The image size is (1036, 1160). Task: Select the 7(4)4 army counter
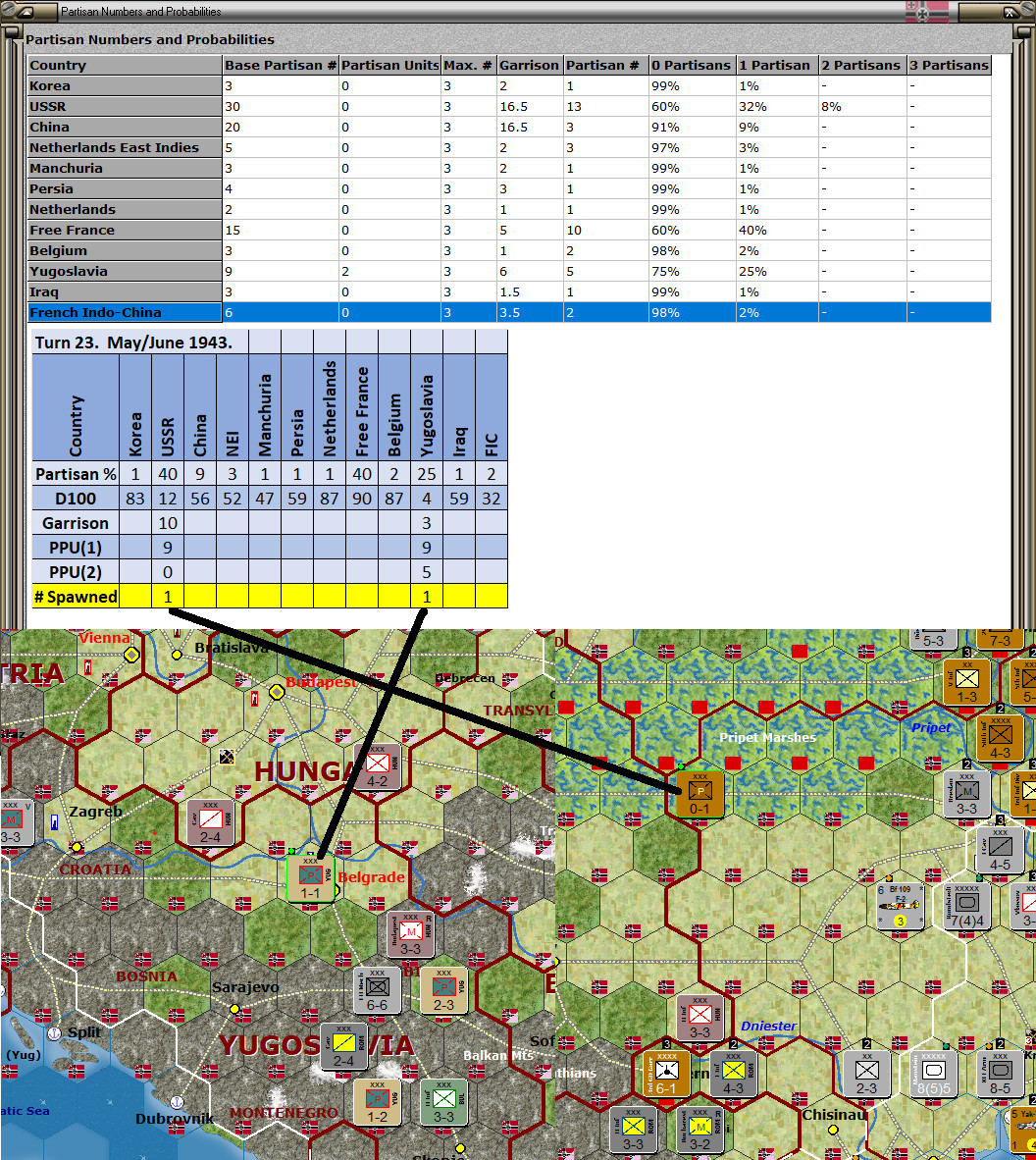coord(967,906)
